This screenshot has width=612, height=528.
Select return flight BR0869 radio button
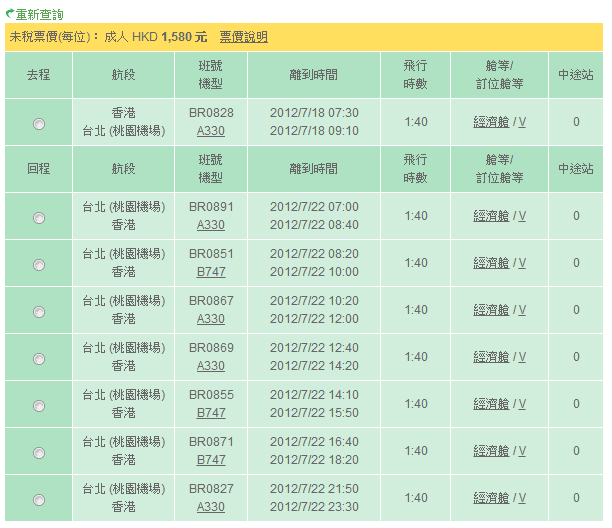(39, 359)
